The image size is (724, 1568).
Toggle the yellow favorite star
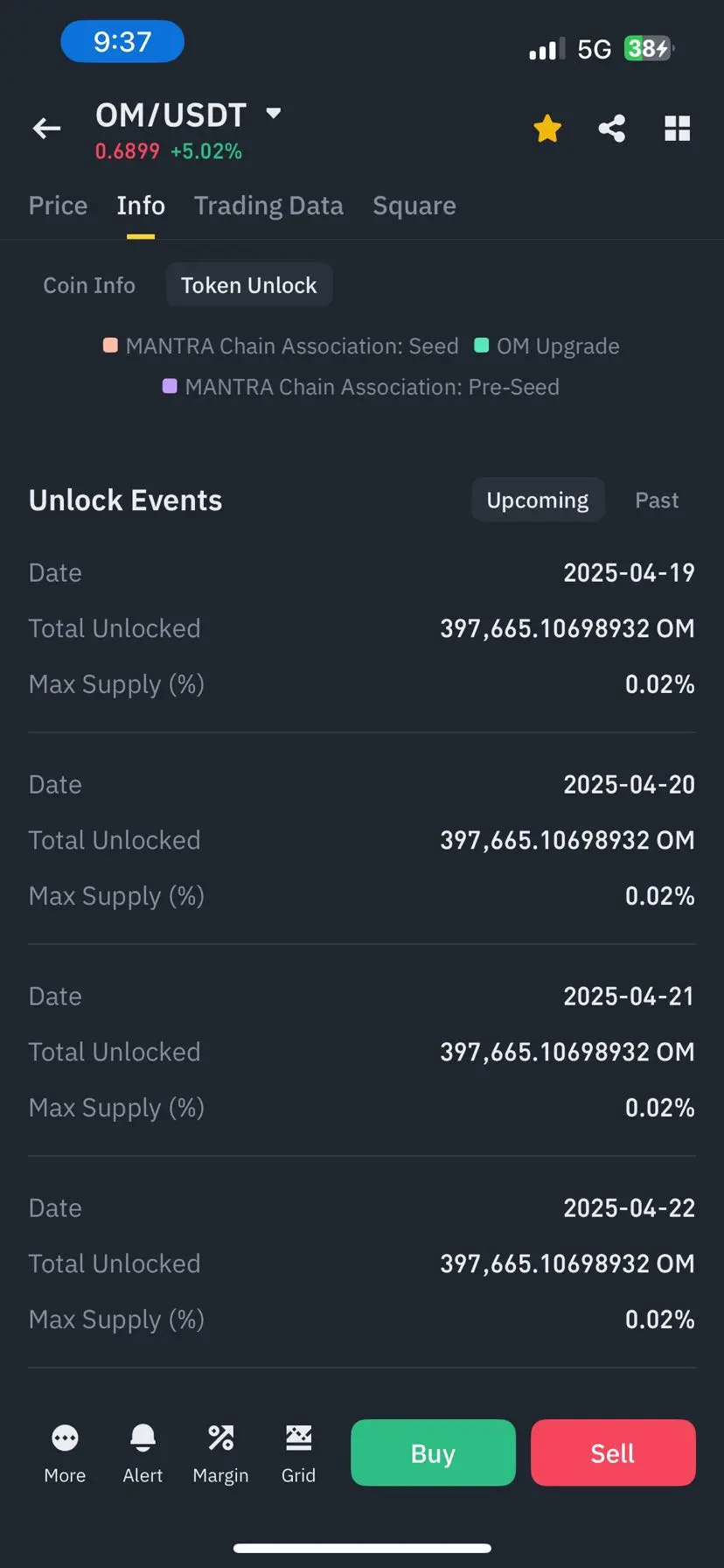(547, 129)
